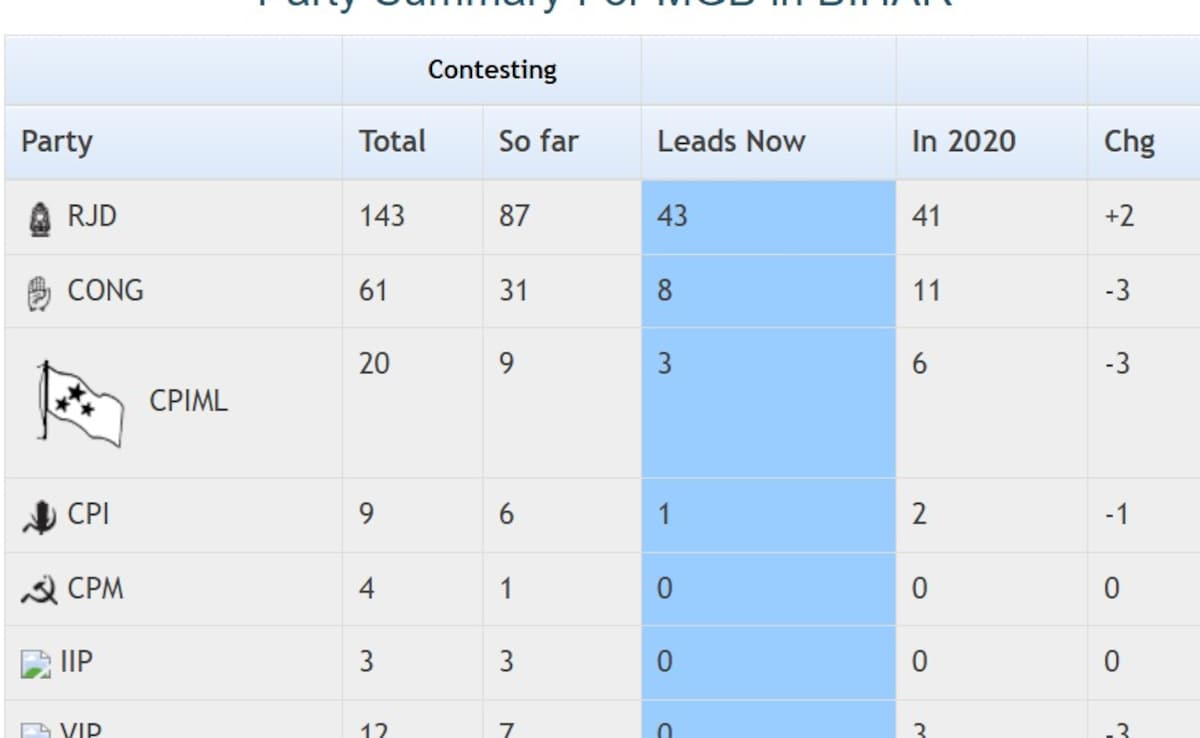Click the broken image icon beside IIP
The height and width of the screenshot is (738, 1200).
pyautogui.click(x=36, y=664)
